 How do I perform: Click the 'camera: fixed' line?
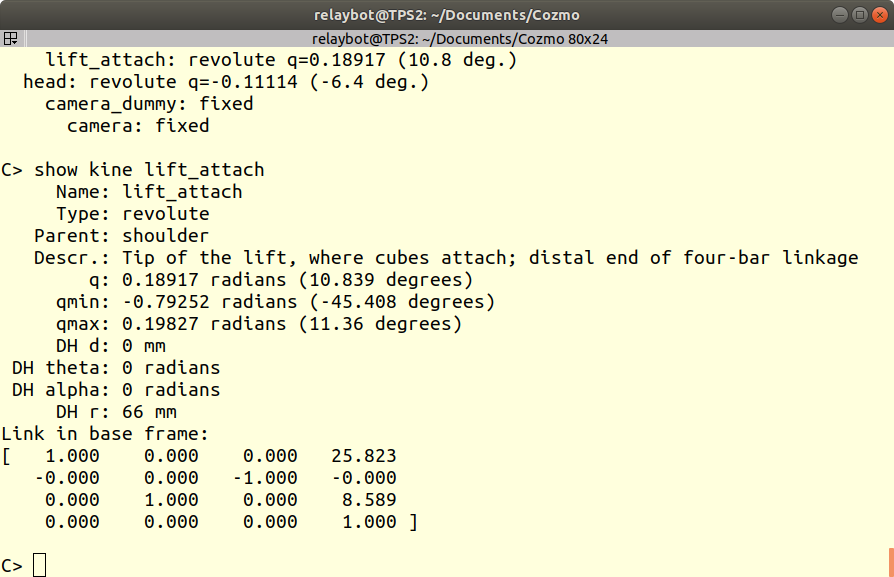point(138,126)
